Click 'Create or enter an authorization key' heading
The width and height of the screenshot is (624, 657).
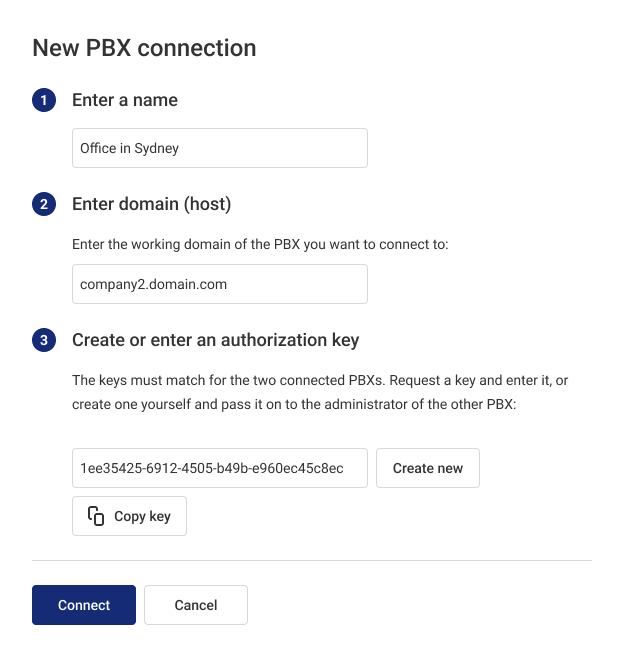[215, 340]
